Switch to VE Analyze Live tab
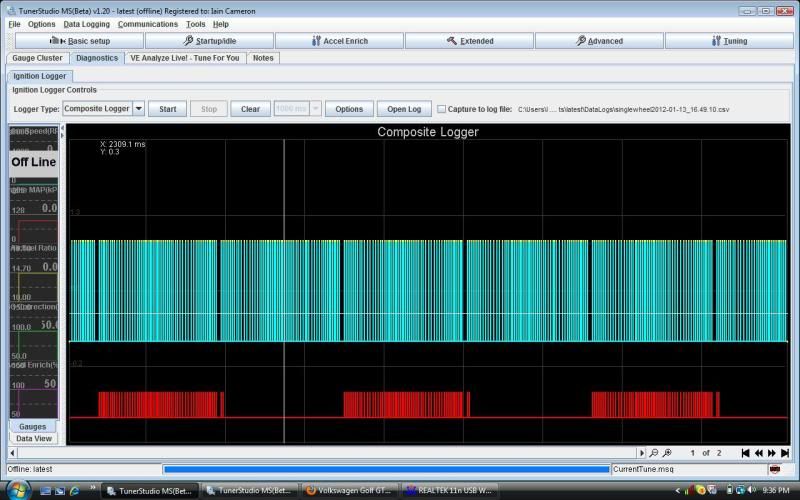 tap(185, 58)
